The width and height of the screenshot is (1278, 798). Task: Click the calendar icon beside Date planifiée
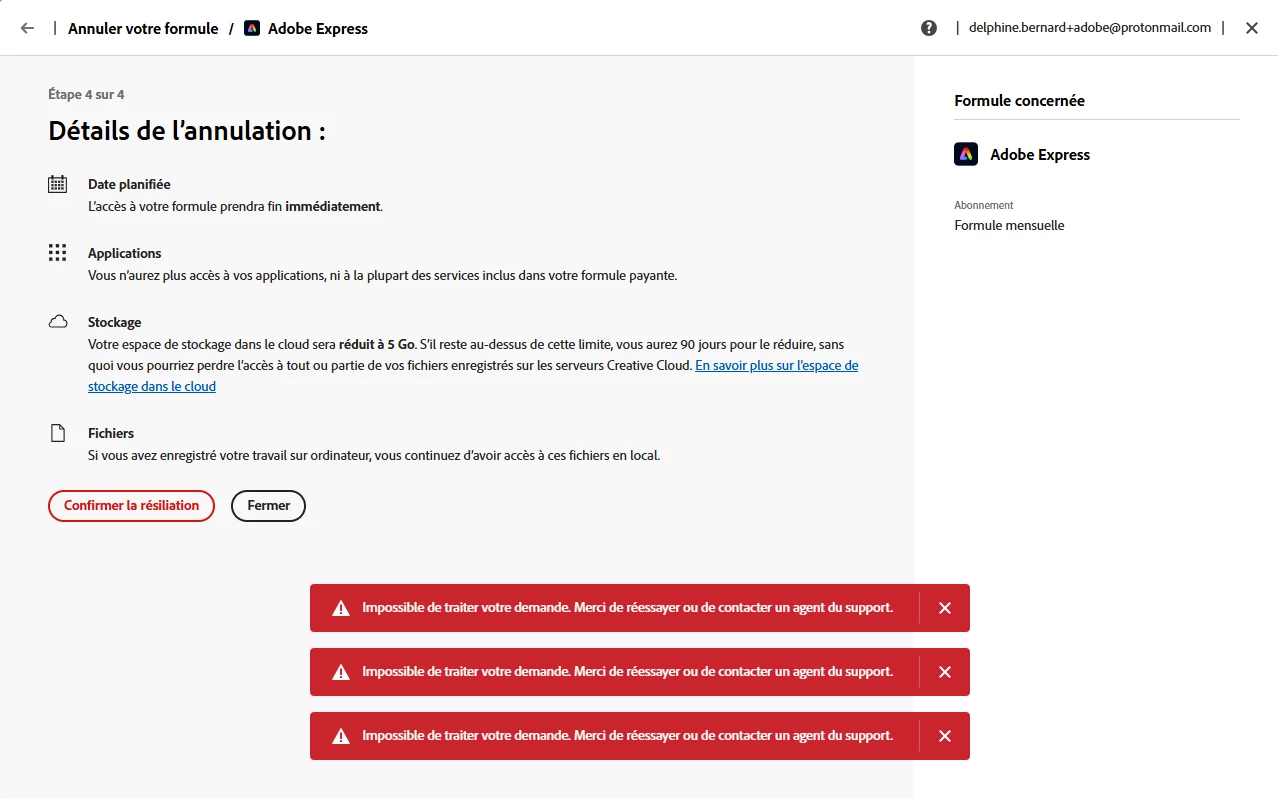coord(58,184)
